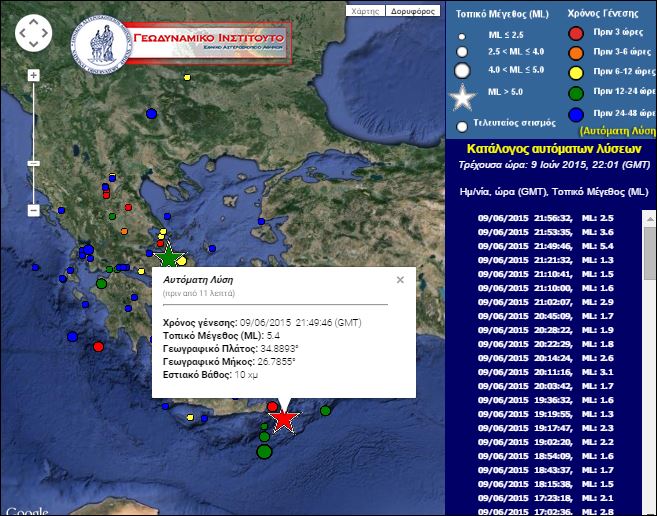Select the catalog entry 21:56:32 ML 2.5
The height and width of the screenshot is (516, 657).
click(x=546, y=218)
